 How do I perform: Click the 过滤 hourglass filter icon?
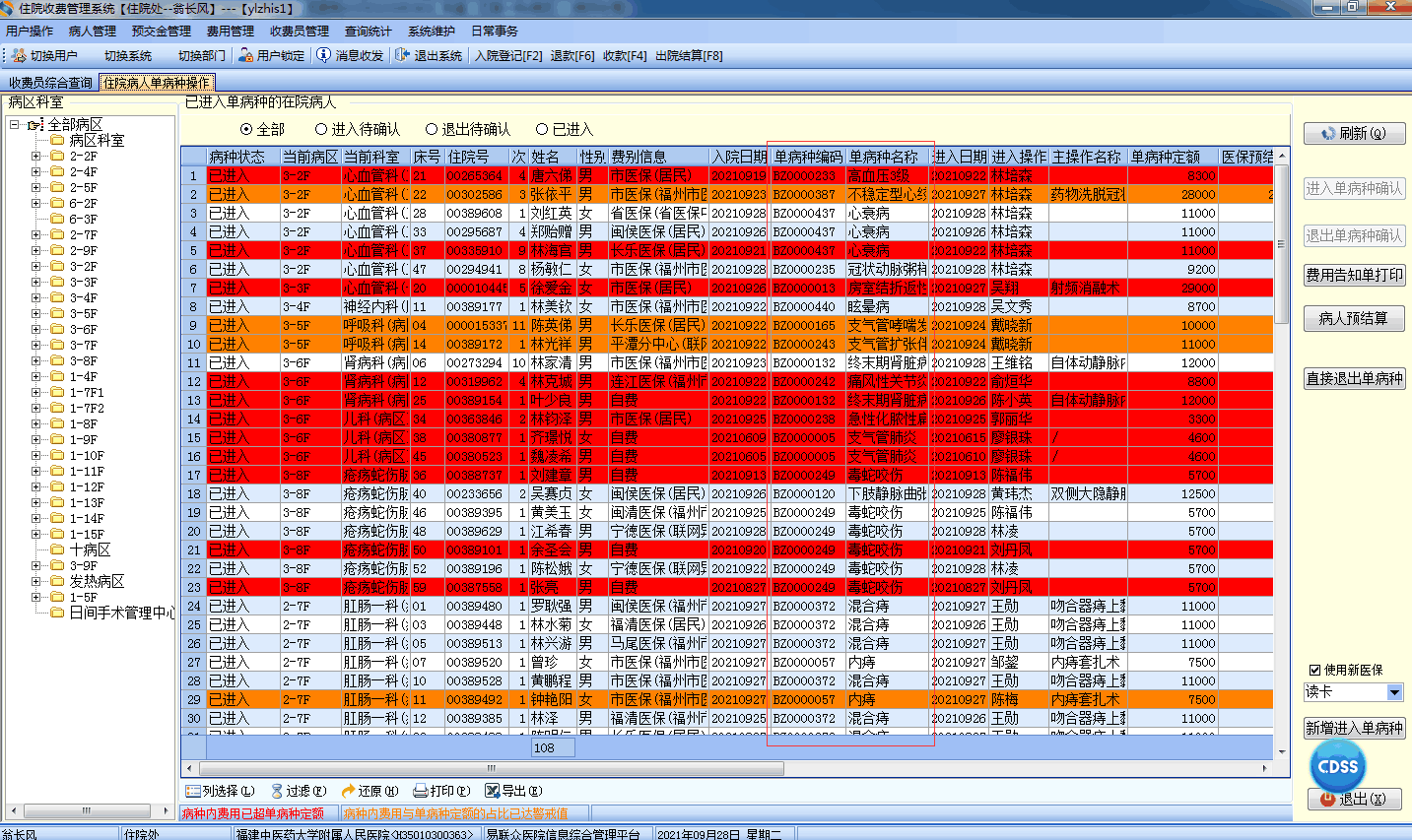coord(277,791)
